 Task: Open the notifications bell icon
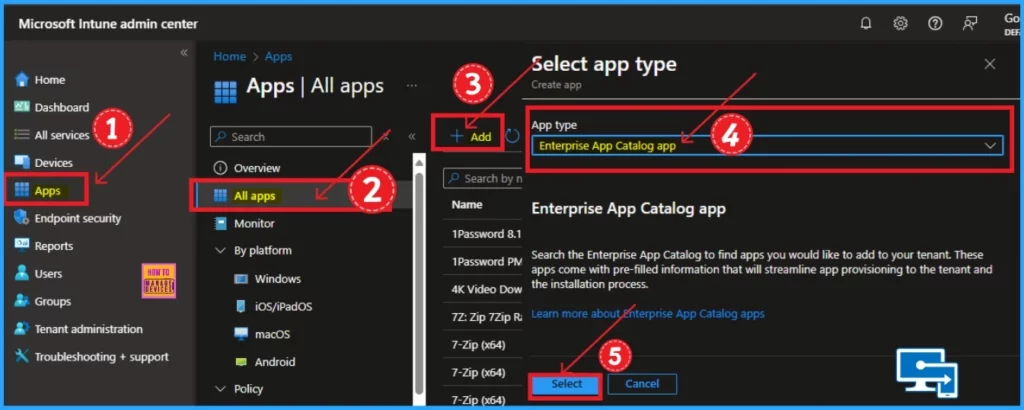(866, 24)
